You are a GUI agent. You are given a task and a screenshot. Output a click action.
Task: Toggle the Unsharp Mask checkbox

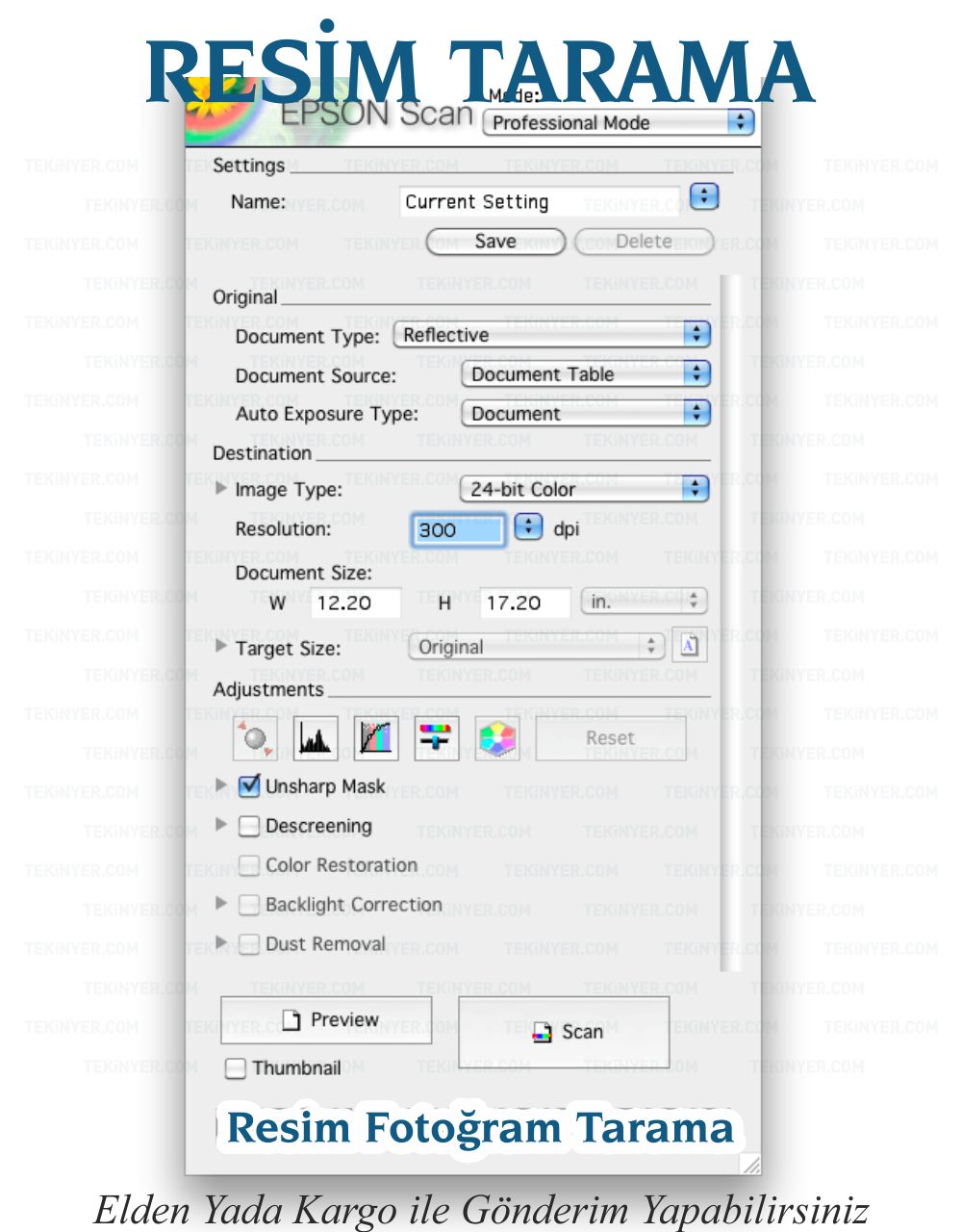tap(249, 785)
